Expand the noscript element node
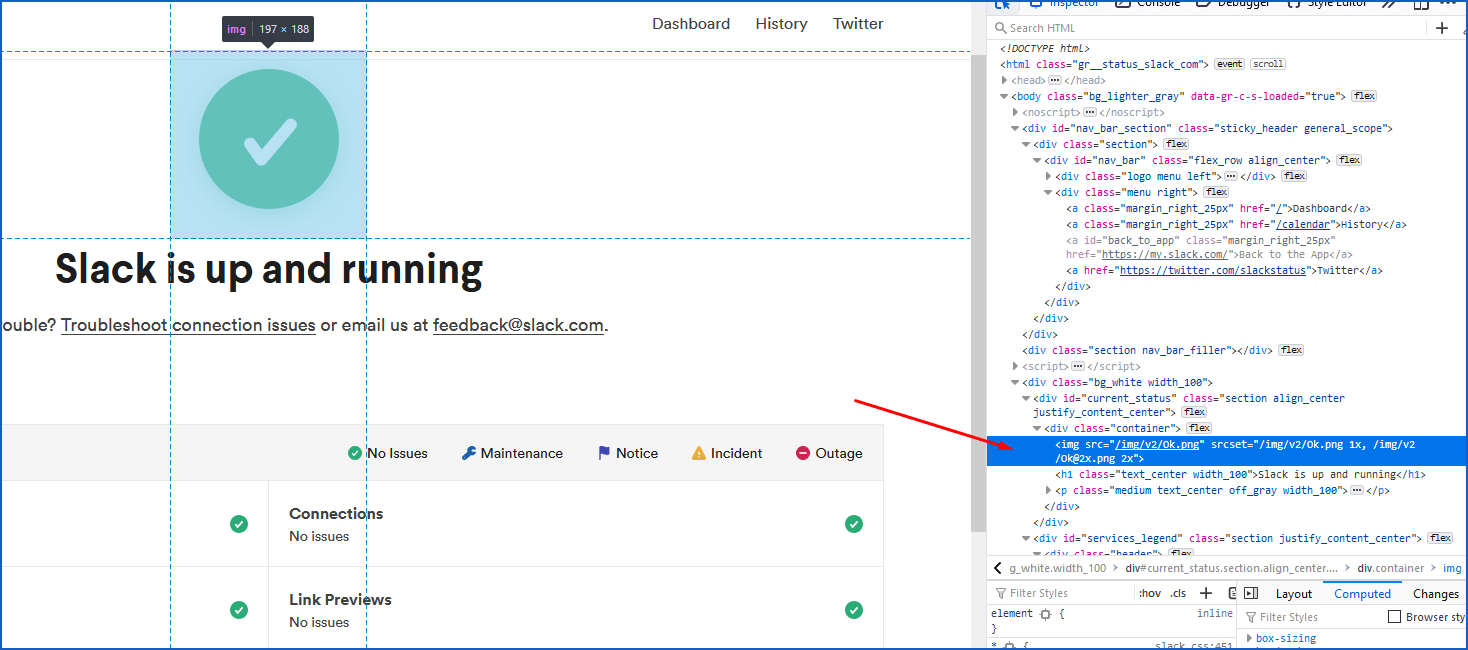Image resolution: width=1468 pixels, height=650 pixels. (x=1016, y=112)
